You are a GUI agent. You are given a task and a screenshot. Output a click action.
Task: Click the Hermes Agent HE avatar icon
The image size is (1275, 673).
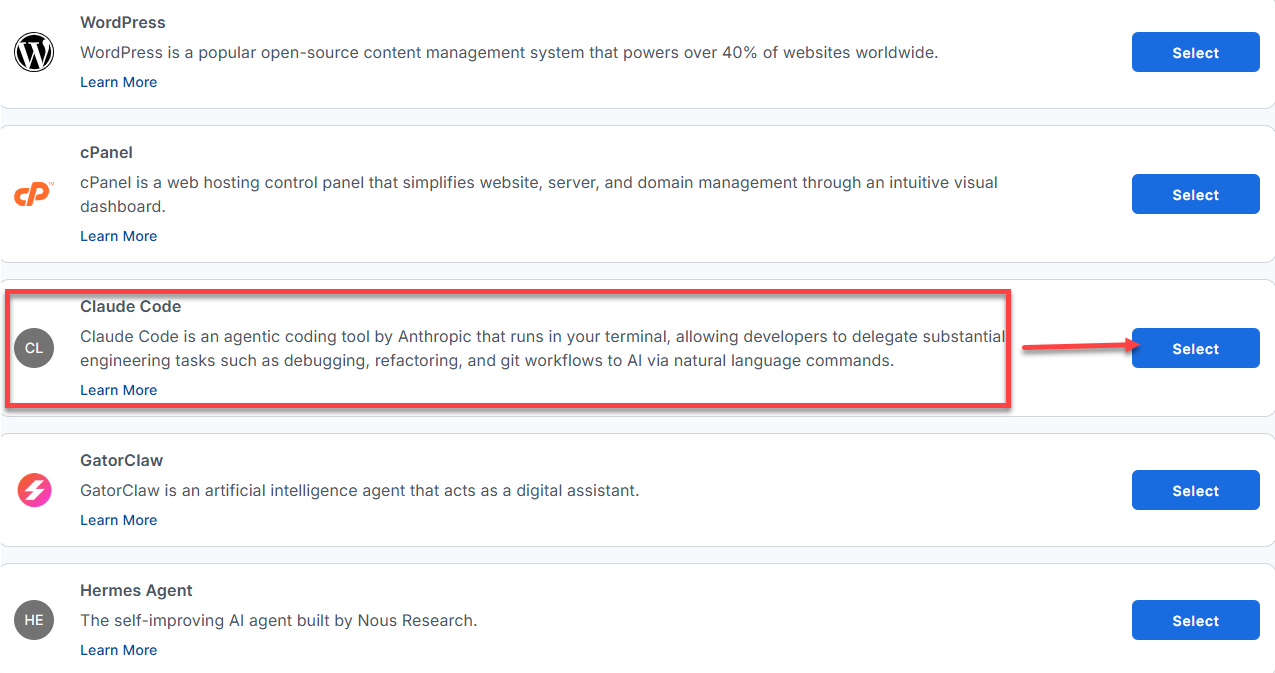(x=34, y=620)
